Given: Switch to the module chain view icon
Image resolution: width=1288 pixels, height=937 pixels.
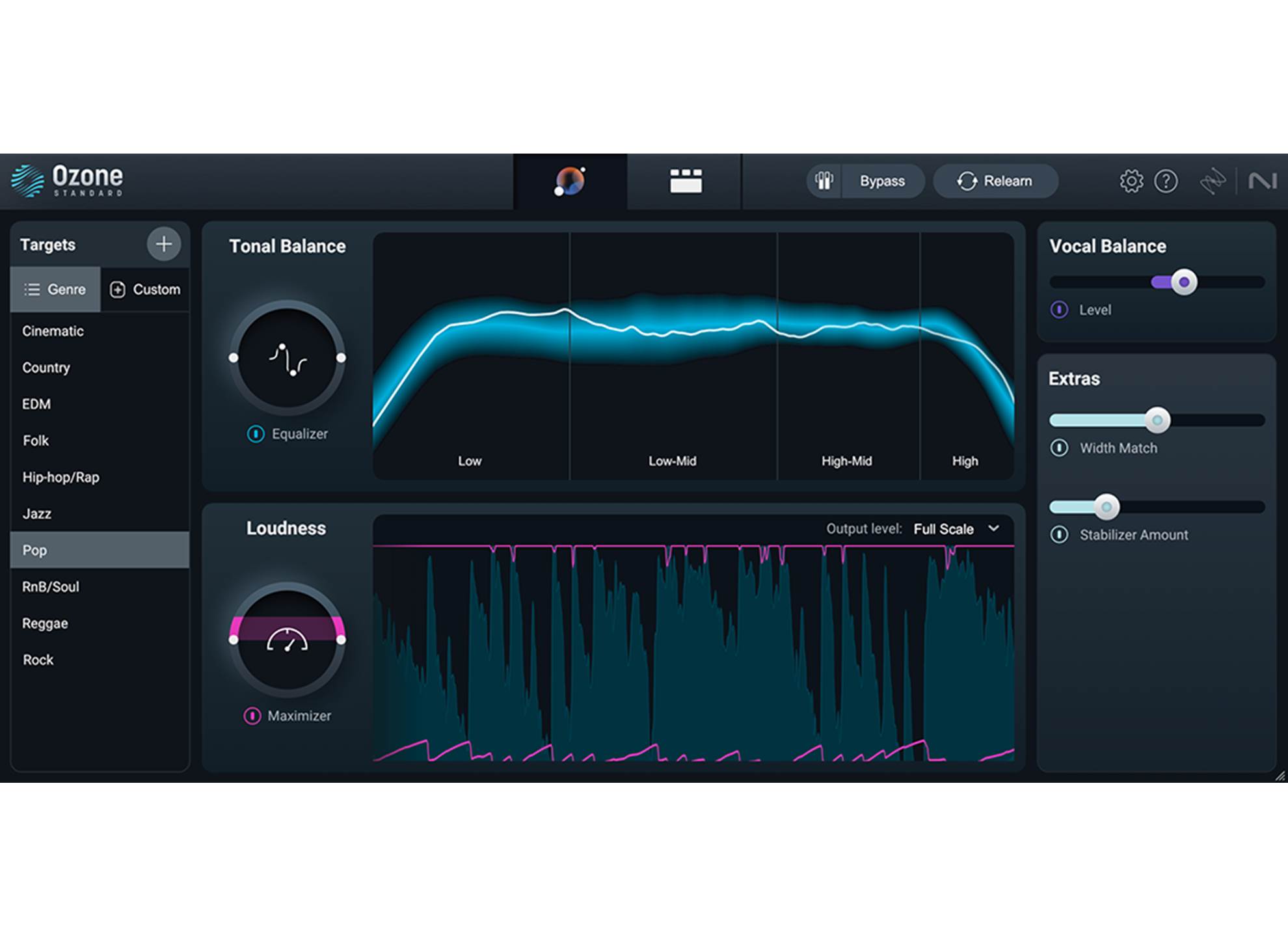Looking at the screenshot, I should click(x=685, y=182).
